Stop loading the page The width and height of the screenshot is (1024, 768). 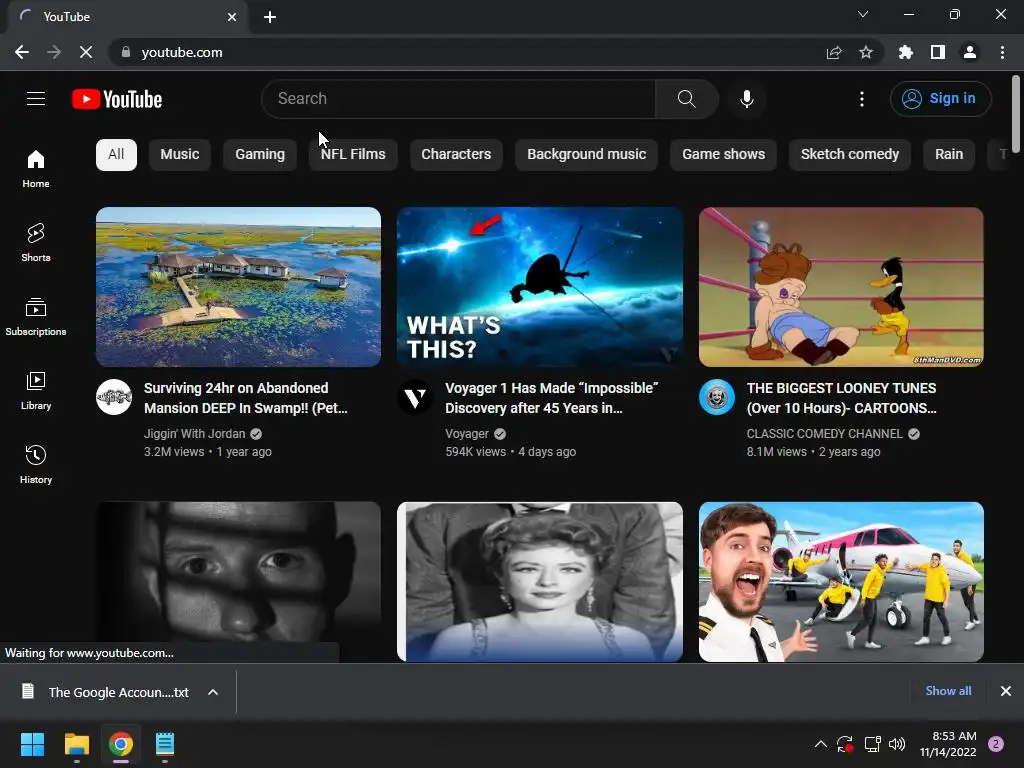pyautogui.click(x=86, y=52)
